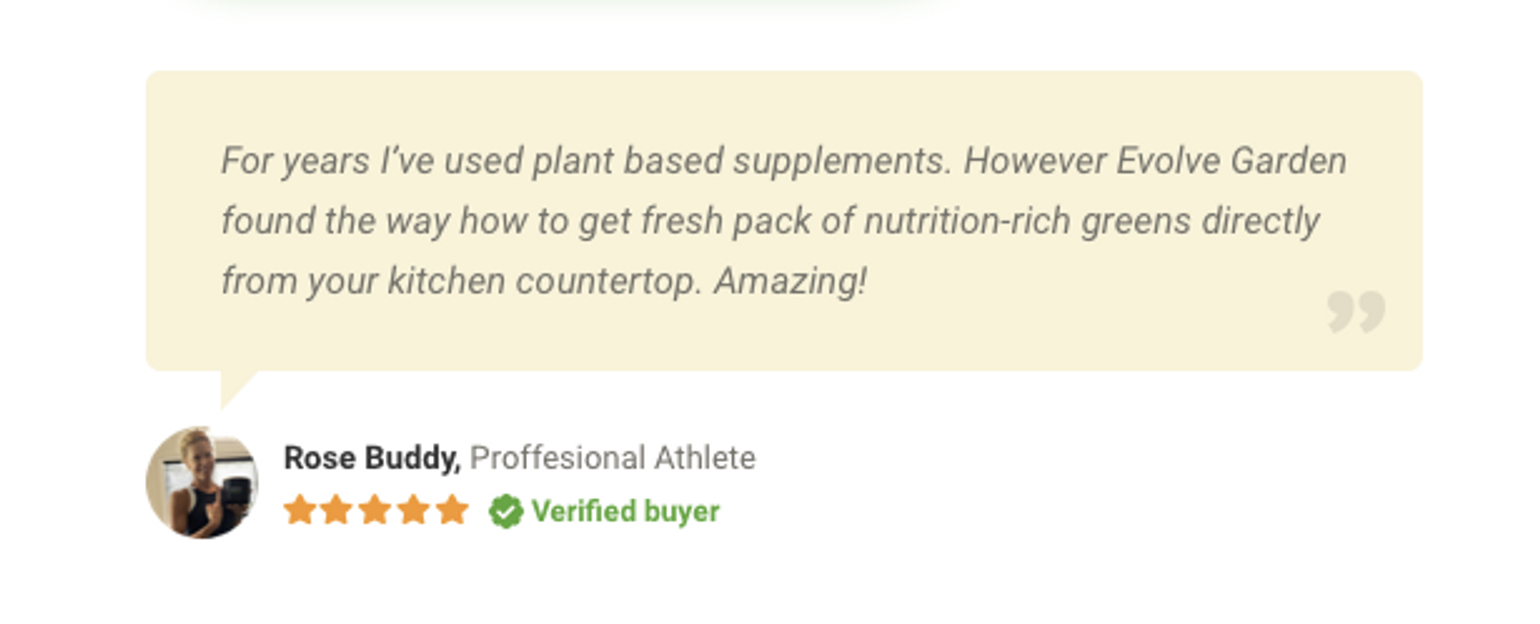1540x624 pixels.
Task: Click the Rose Buddy name
Action: tap(372, 458)
